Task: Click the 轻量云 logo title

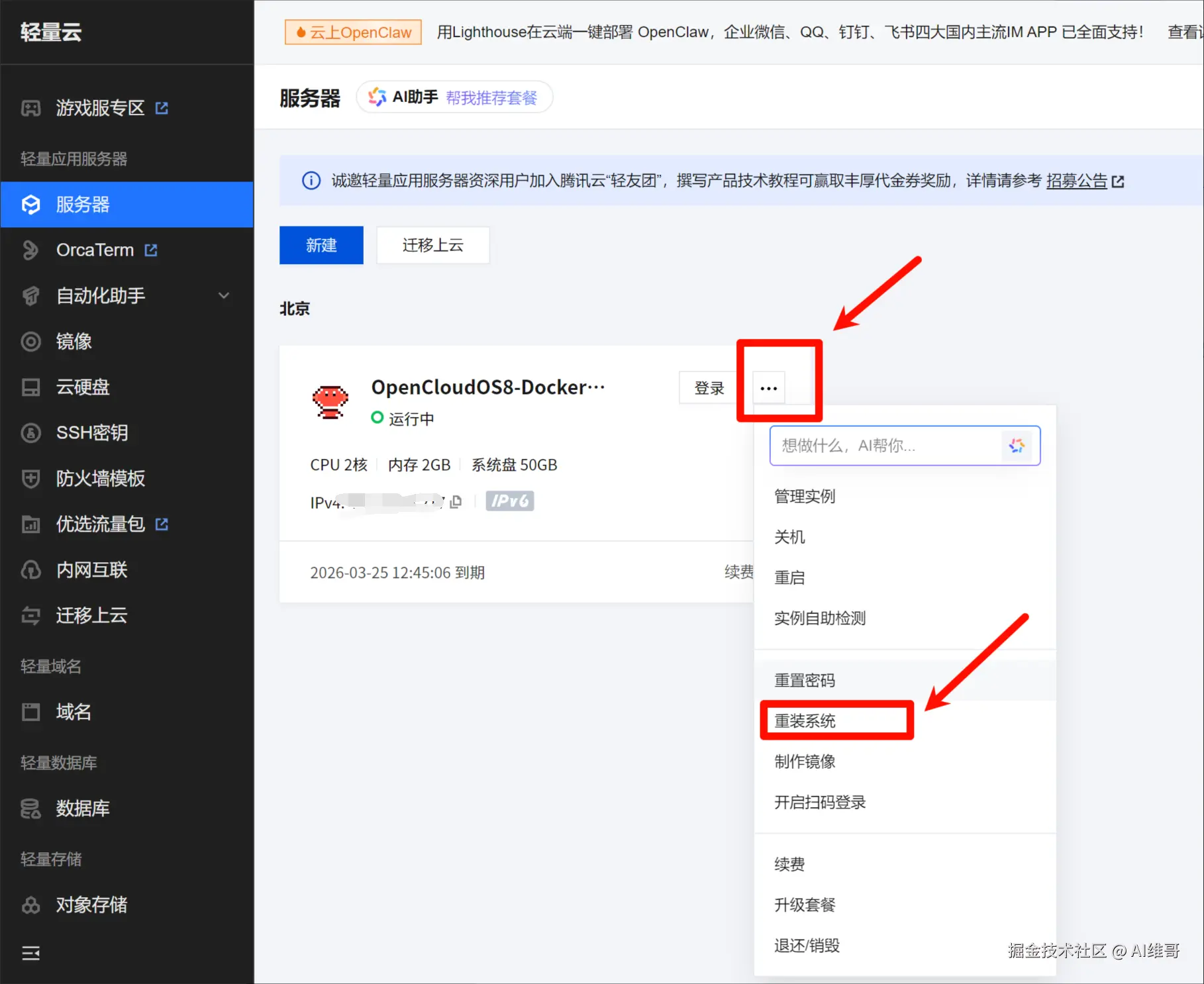Action: pos(51,32)
